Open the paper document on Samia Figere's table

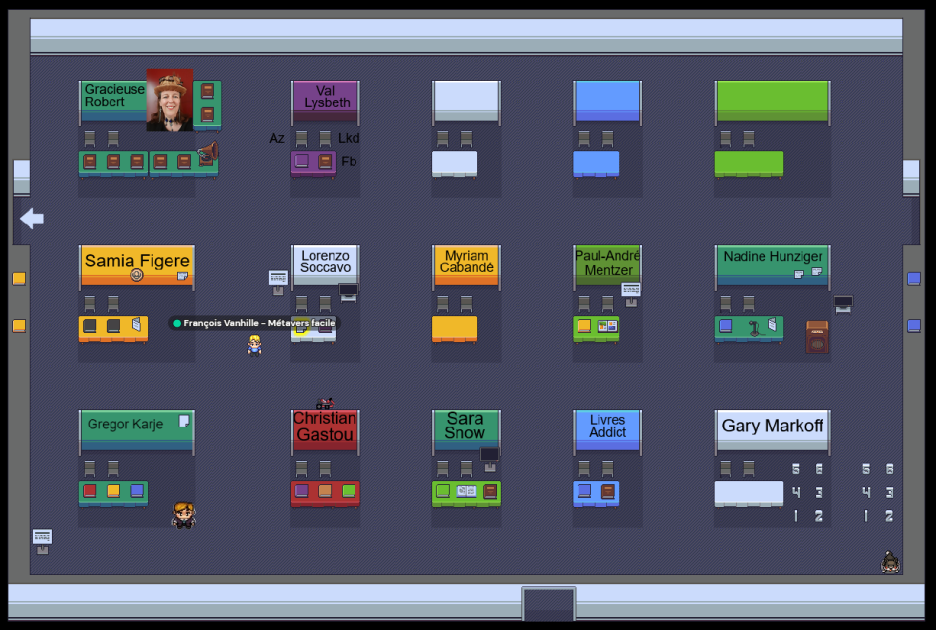click(x=137, y=324)
